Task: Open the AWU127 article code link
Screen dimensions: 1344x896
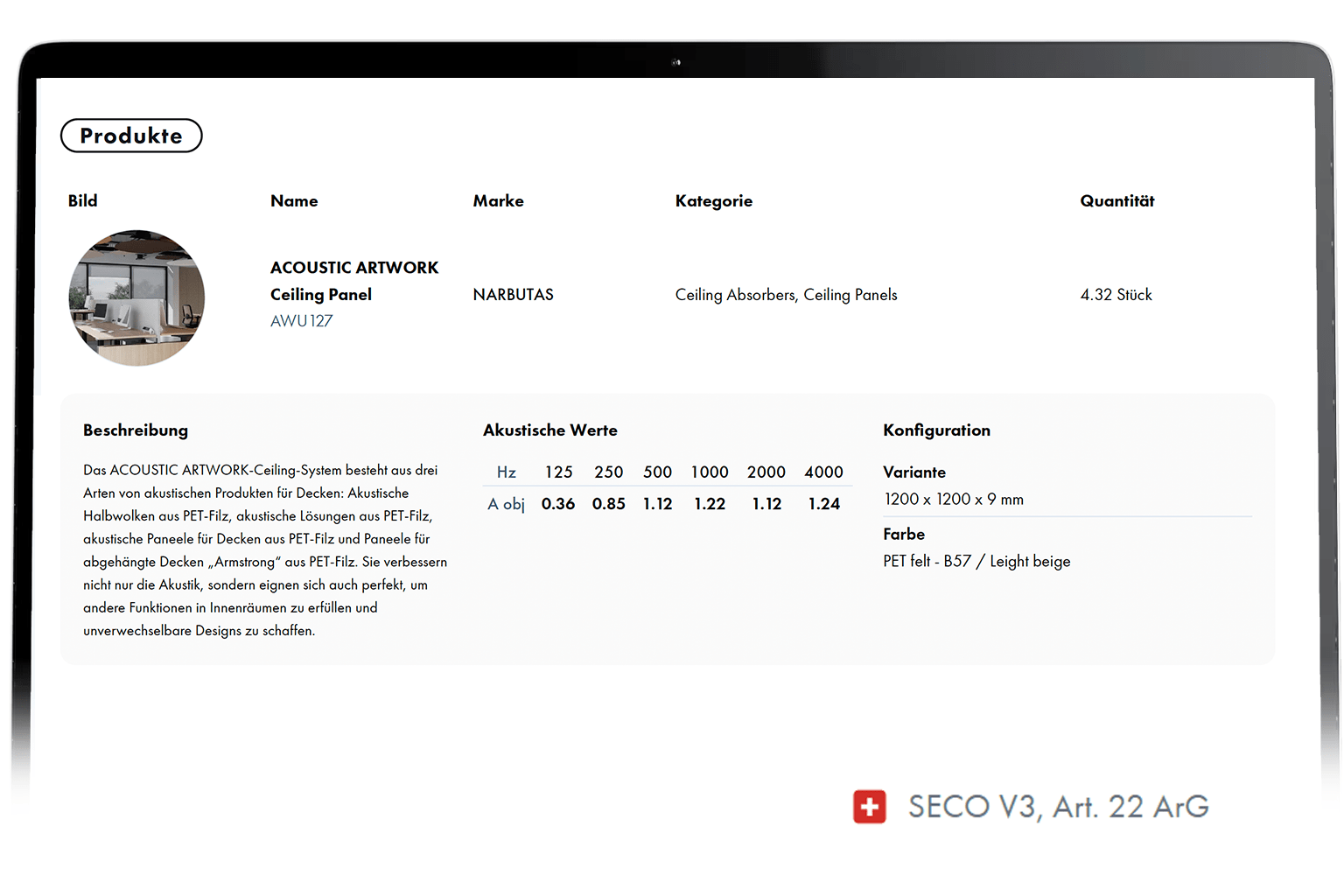Action: [301, 321]
